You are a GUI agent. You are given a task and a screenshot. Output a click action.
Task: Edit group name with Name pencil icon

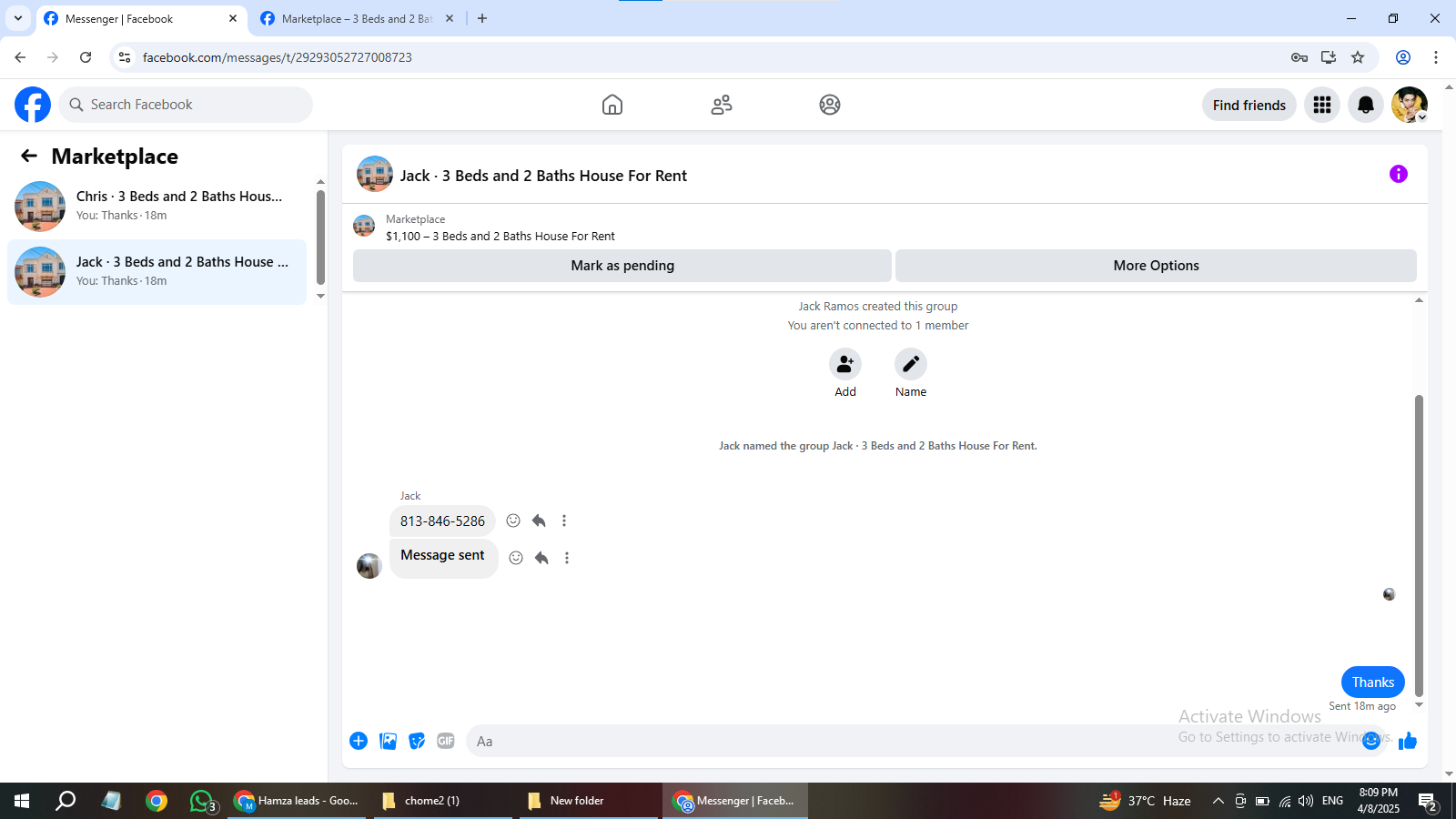tap(911, 364)
